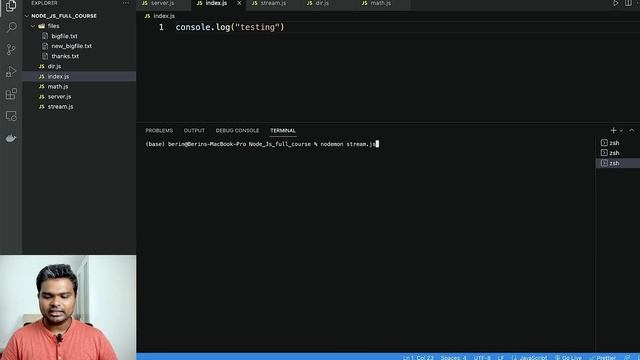Click the terminal command input line
This screenshot has width=640, height=360.
click(x=261, y=144)
